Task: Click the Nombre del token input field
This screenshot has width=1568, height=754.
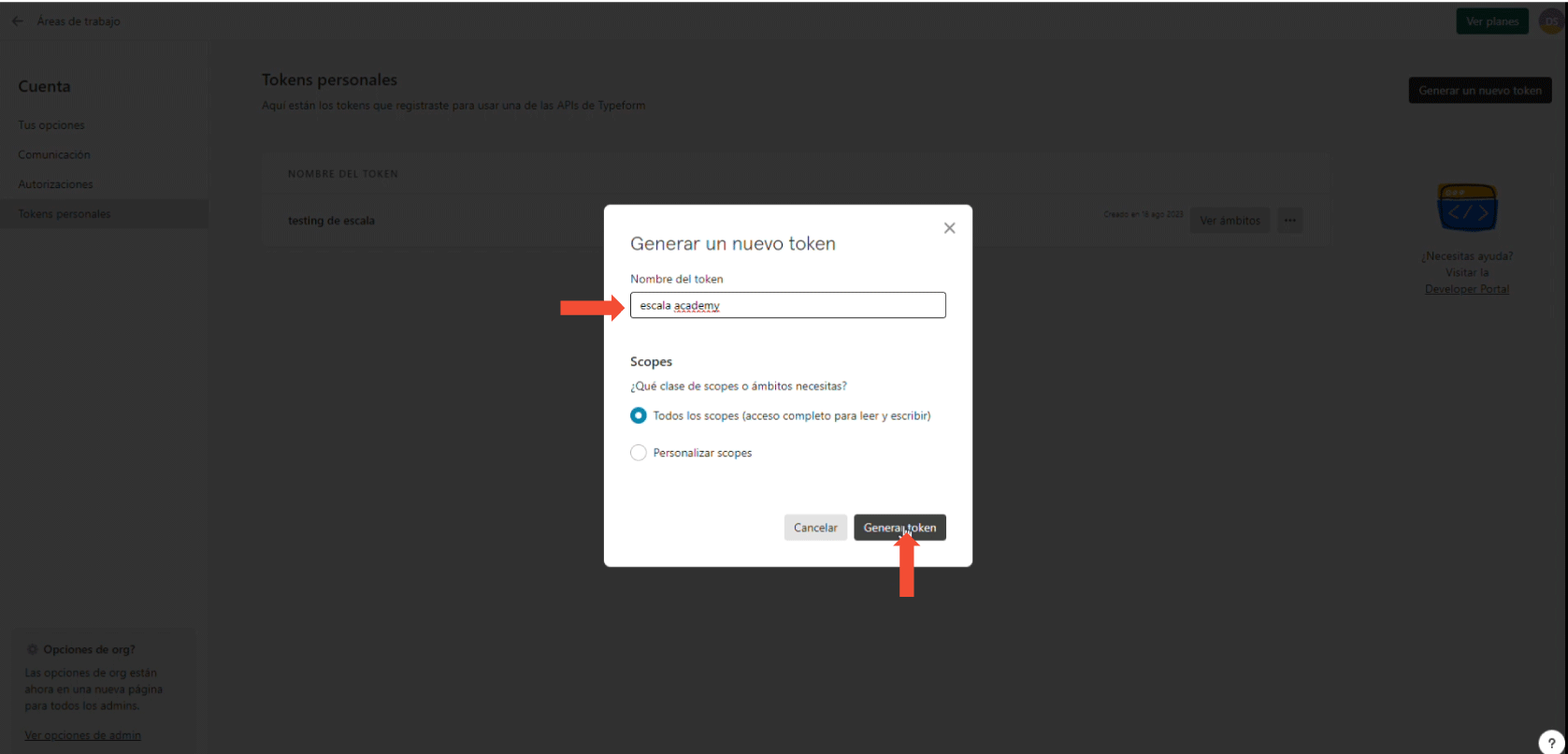Action: coord(787,305)
